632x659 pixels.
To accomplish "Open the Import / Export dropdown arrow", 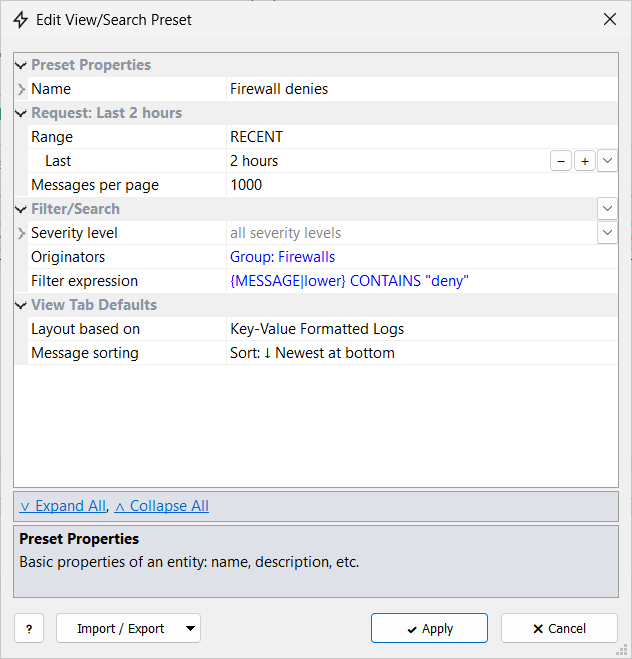I will click(190, 629).
